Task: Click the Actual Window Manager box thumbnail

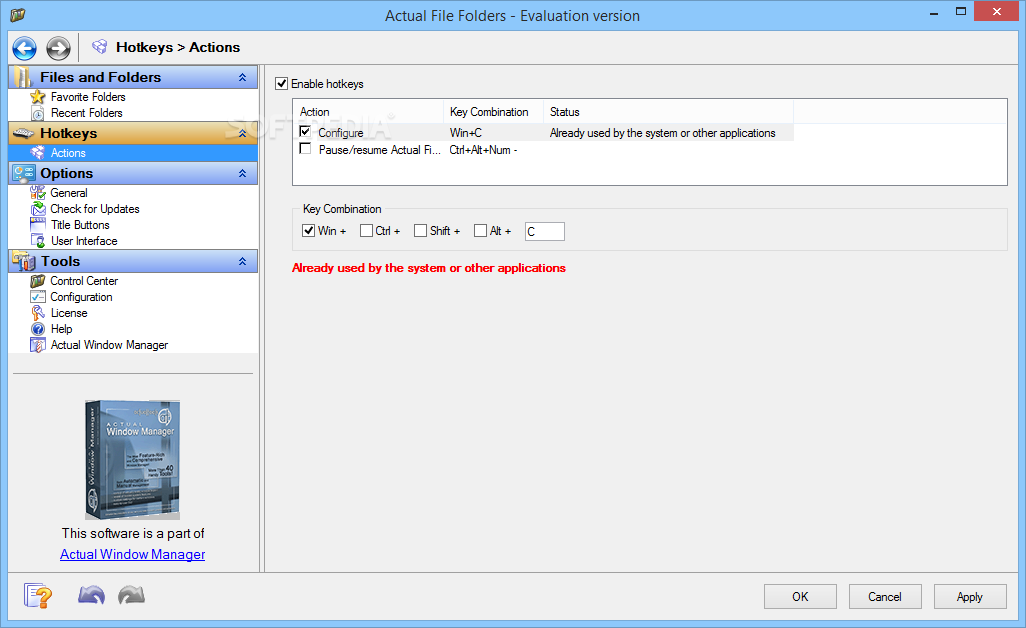Action: coord(132,460)
